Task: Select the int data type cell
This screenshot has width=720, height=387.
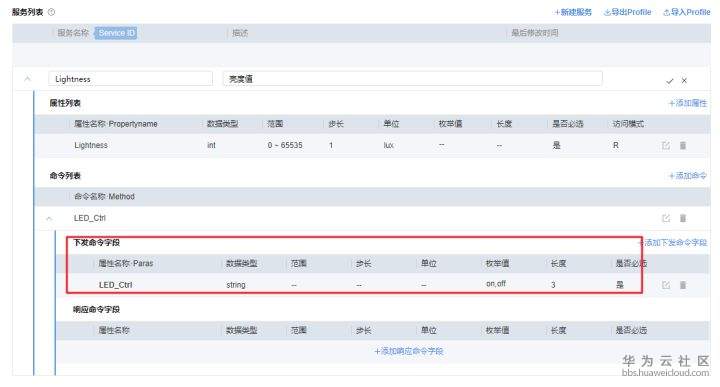Action: 211,146
